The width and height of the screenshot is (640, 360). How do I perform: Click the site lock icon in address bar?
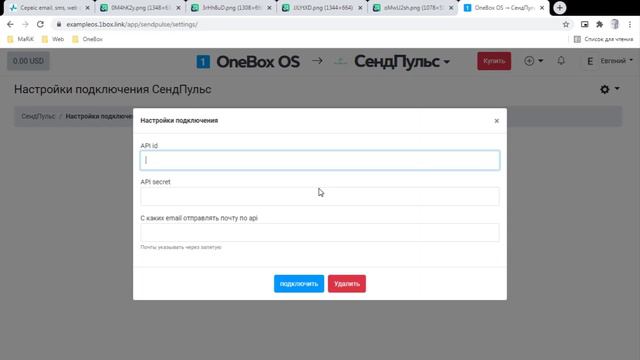[x=59, y=24]
